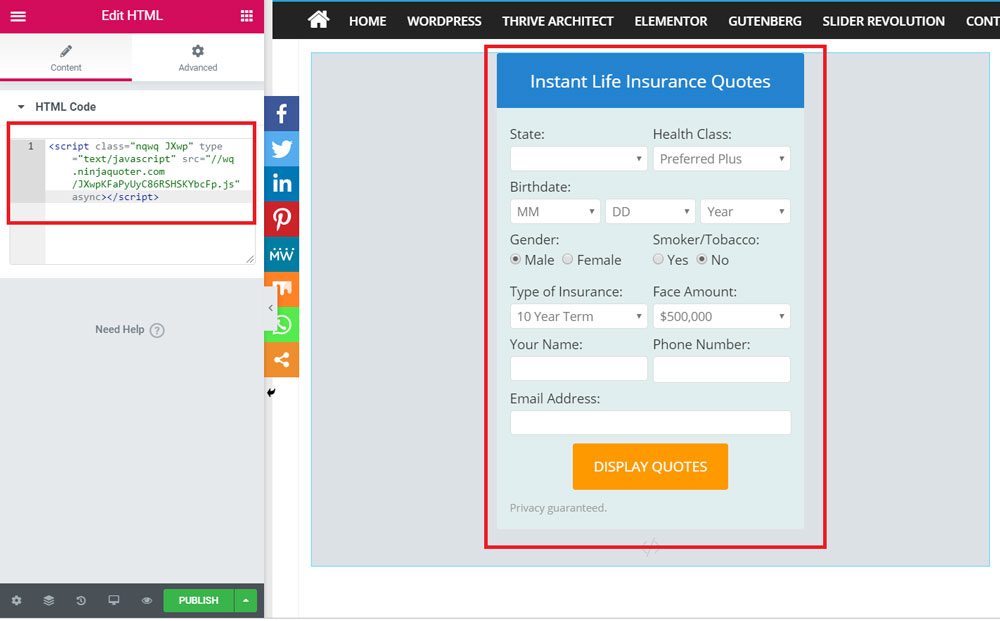Open the Elementor menu item

[x=670, y=21]
